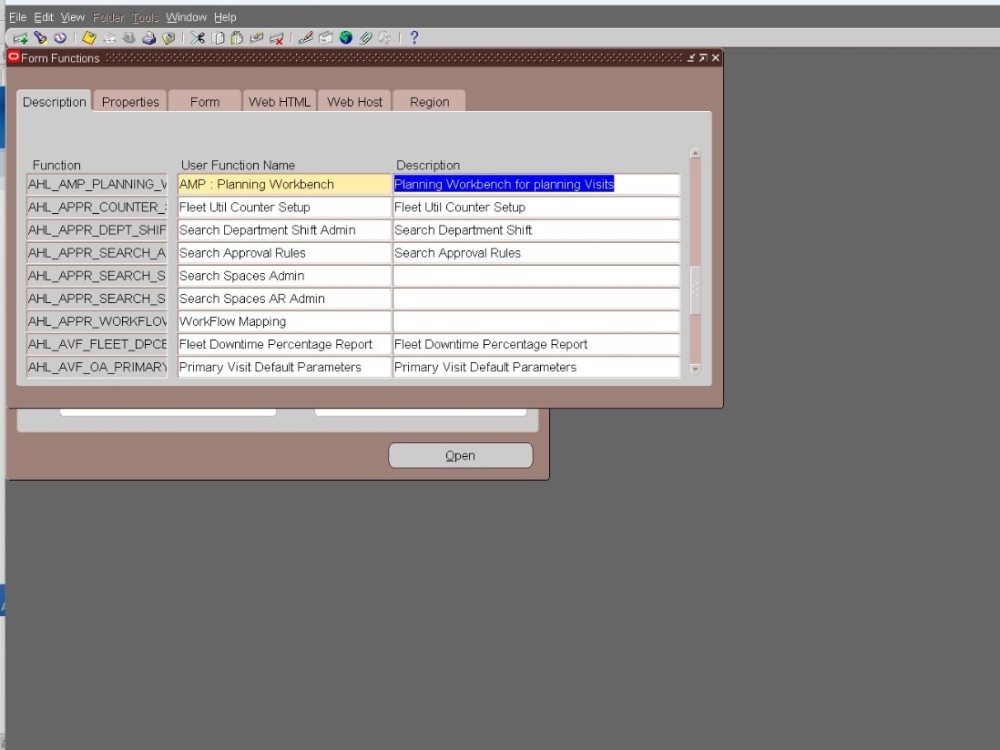The height and width of the screenshot is (750, 1000).
Task: Open Translations with the globe icon
Action: coord(346,38)
